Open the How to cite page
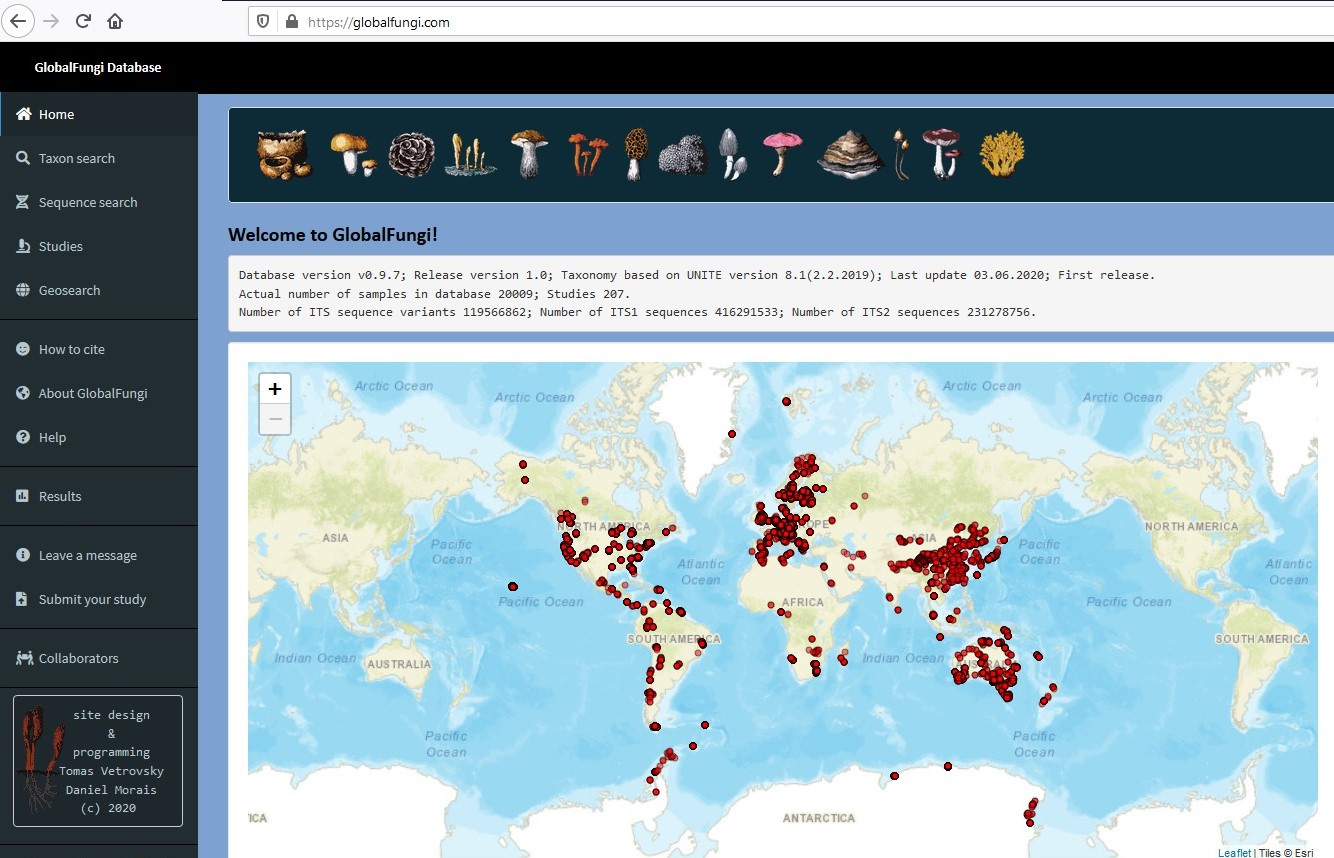 (71, 349)
